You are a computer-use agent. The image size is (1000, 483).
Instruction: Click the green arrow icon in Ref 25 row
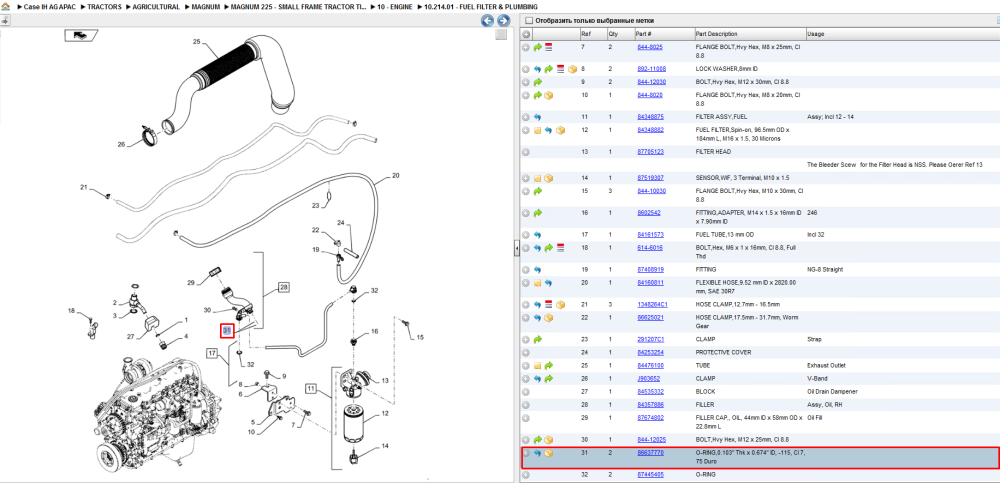pos(548,366)
